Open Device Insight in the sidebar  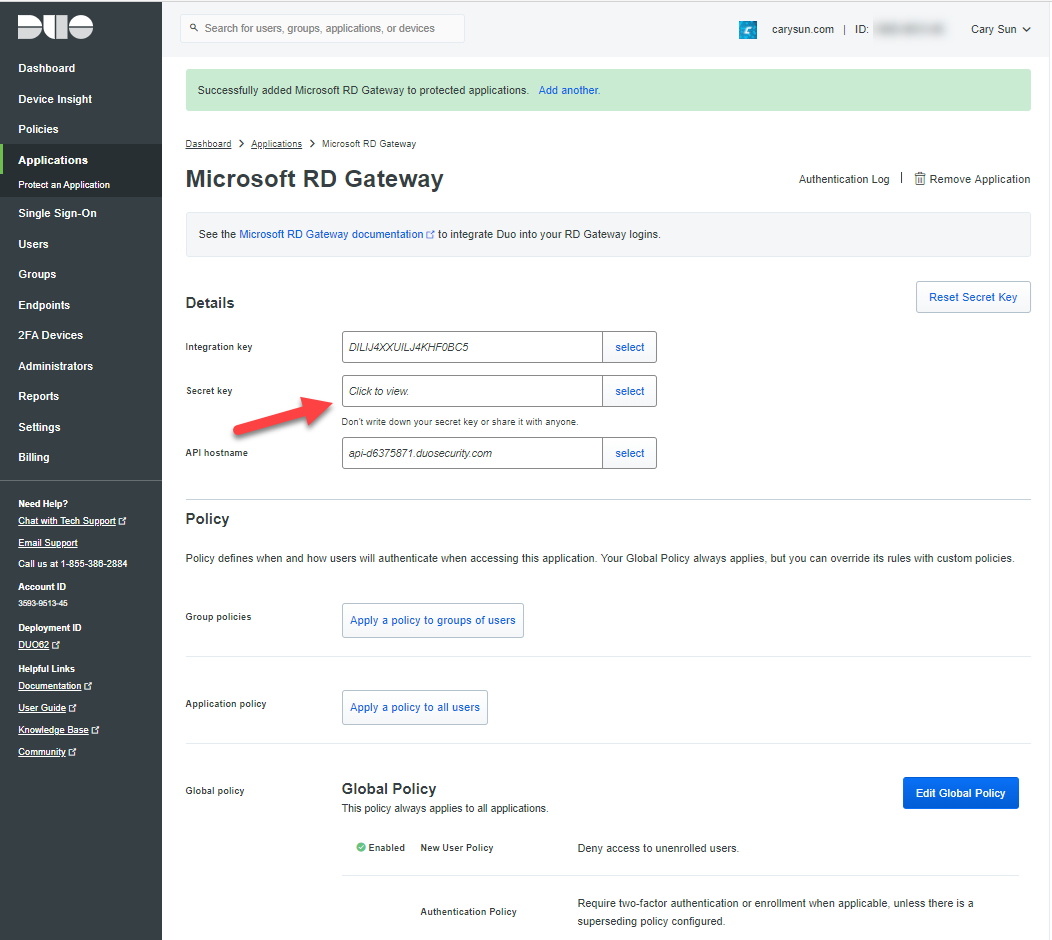(x=55, y=99)
